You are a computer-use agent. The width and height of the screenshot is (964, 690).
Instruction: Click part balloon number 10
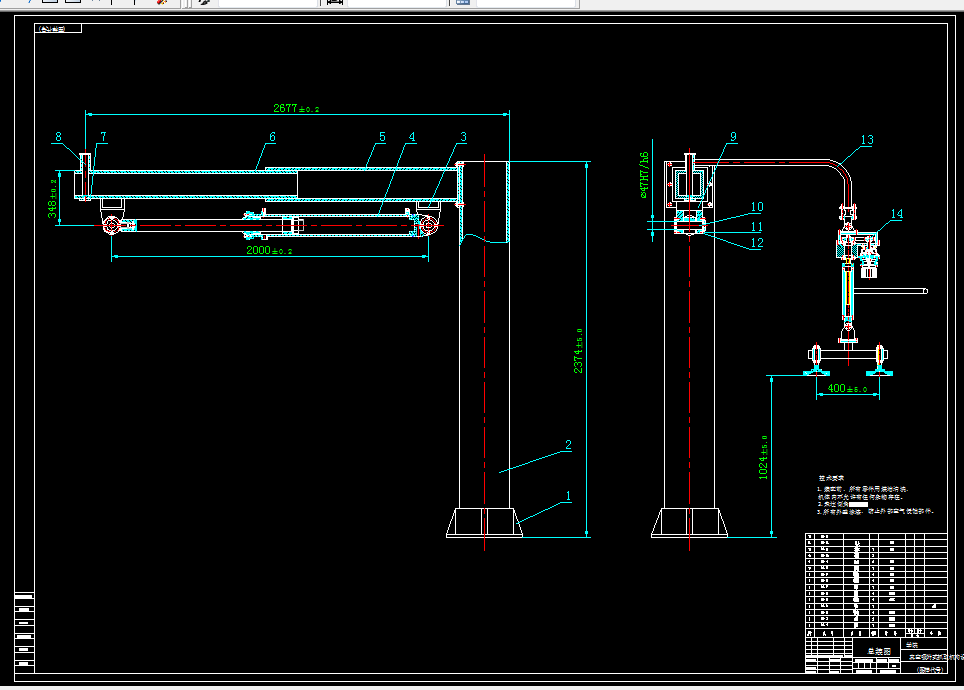757,207
